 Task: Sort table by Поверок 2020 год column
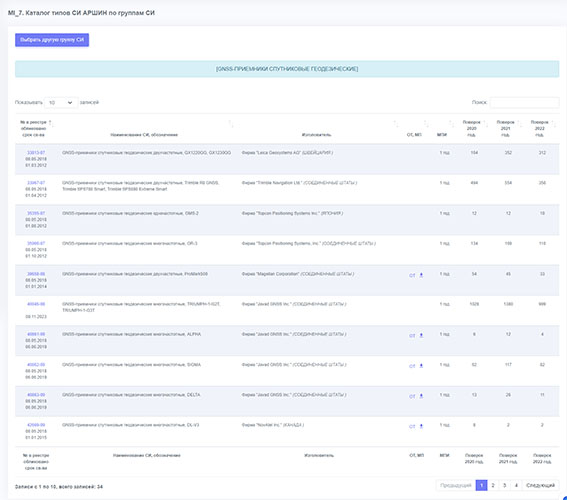pyautogui.click(x=486, y=124)
